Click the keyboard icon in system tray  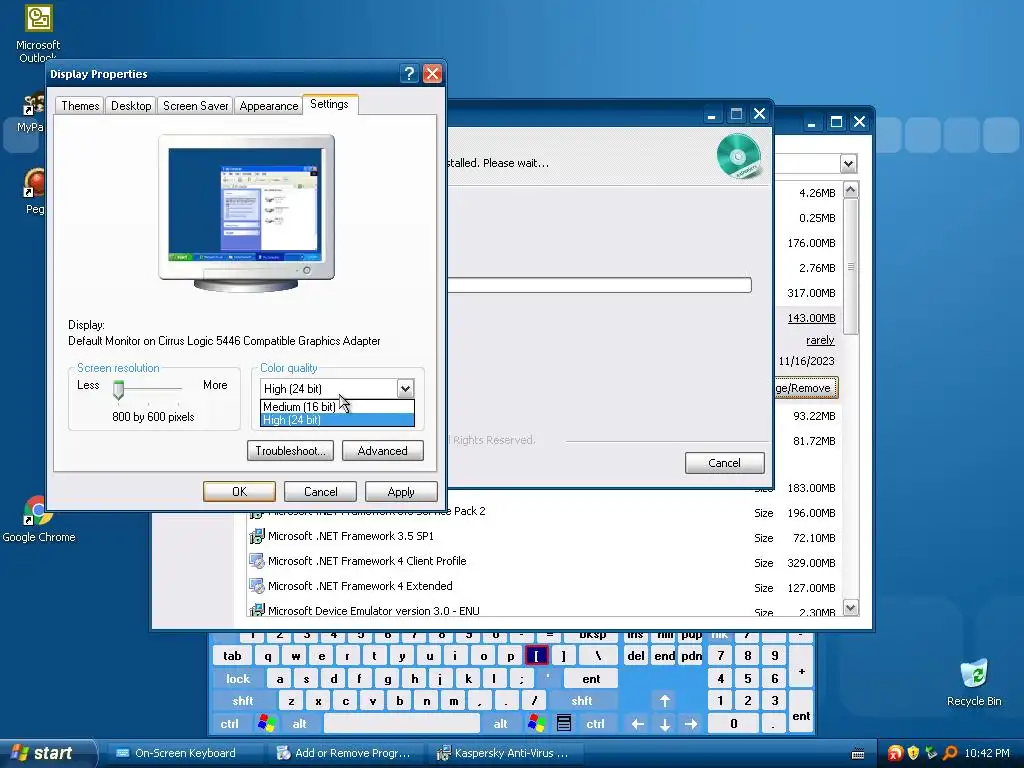pyautogui.click(x=858, y=754)
